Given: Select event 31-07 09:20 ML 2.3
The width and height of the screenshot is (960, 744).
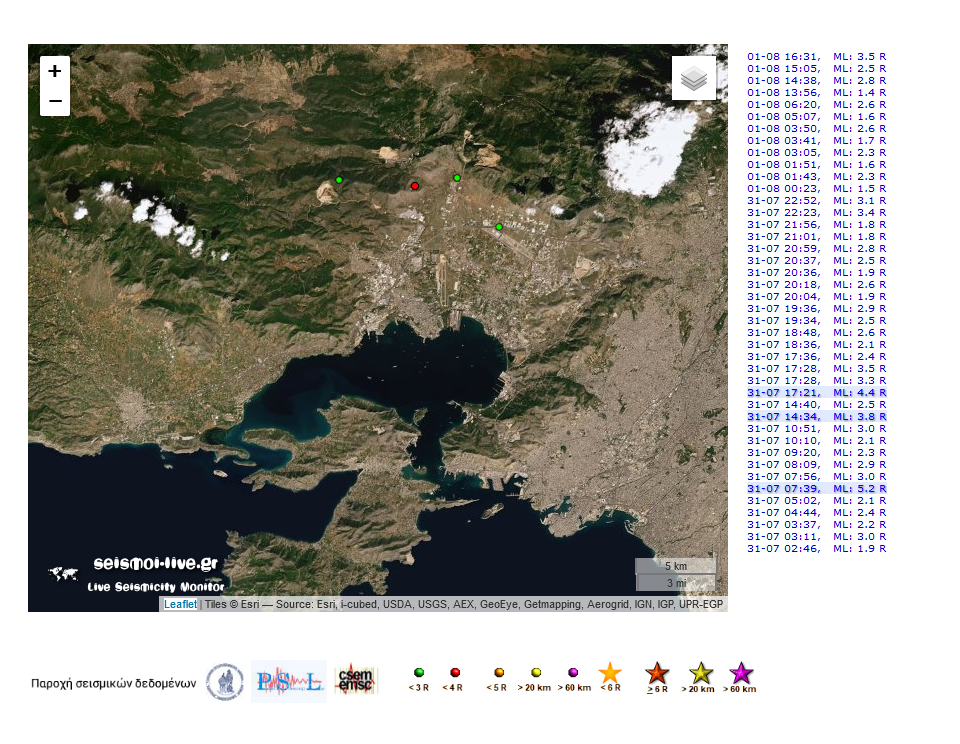Looking at the screenshot, I should (817, 453).
